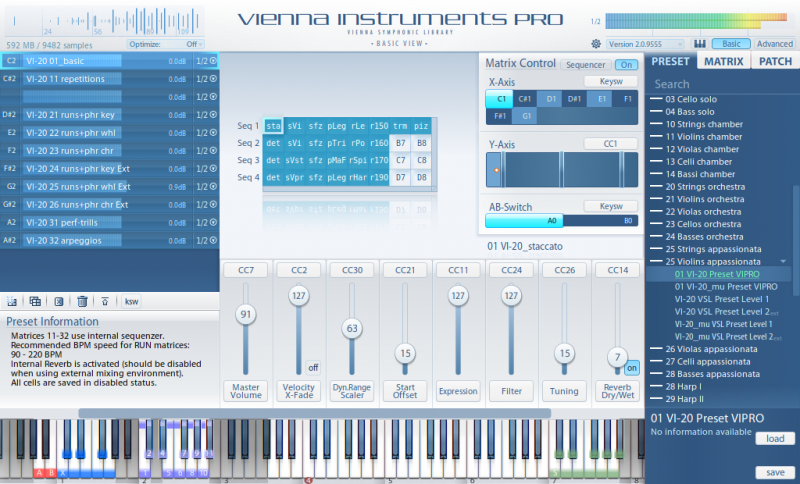Click the keyboard horizontal scrollbar

pyautogui.click(x=314, y=413)
